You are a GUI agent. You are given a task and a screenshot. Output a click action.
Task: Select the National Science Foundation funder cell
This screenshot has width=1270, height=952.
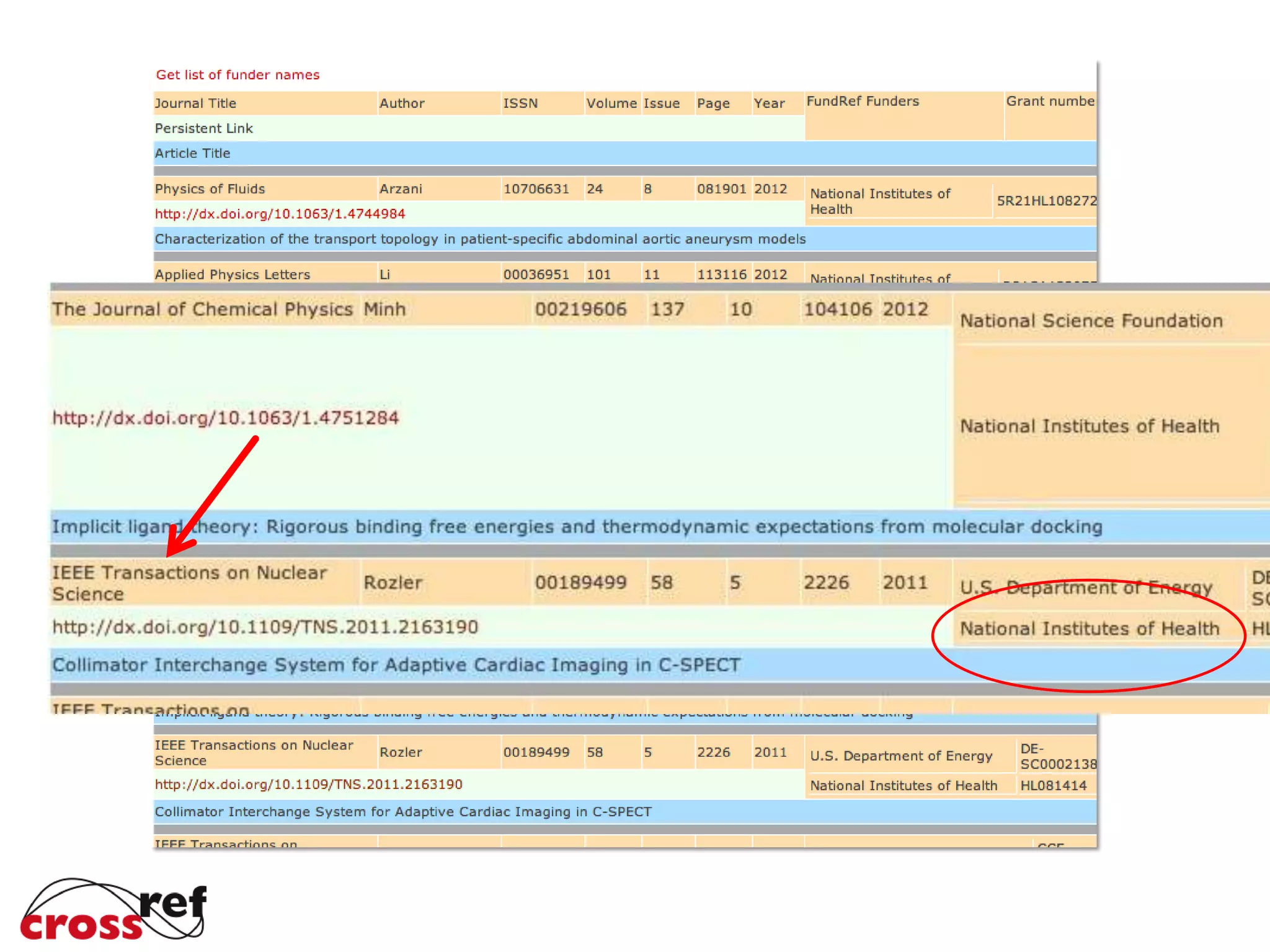(1091, 321)
